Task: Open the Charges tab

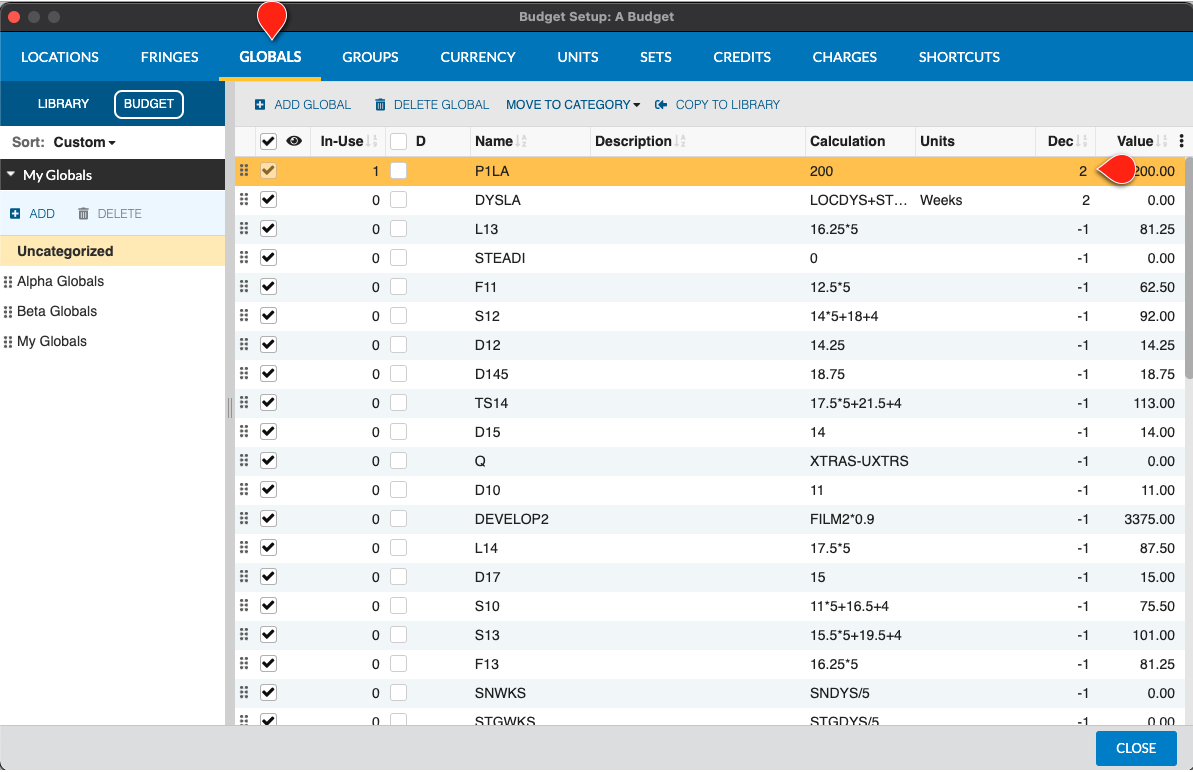Action: tap(845, 57)
